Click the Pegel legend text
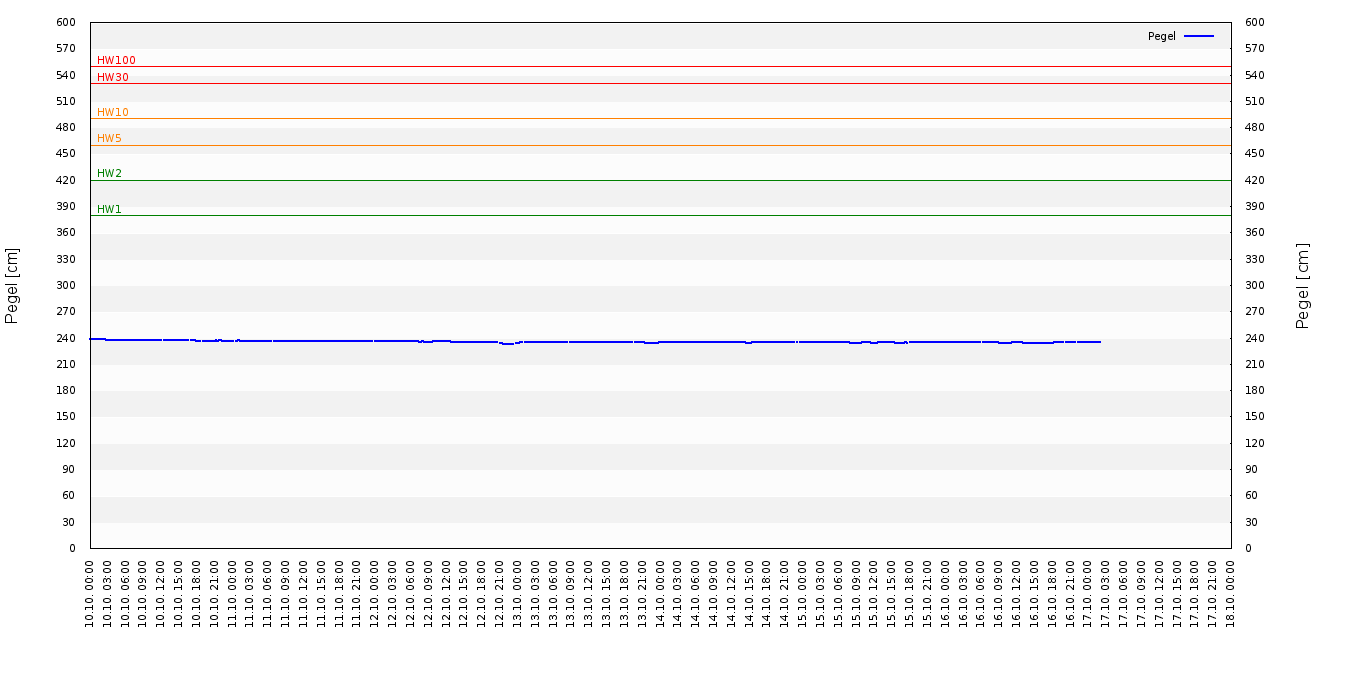The height and width of the screenshot is (700, 1350). coord(1161,37)
